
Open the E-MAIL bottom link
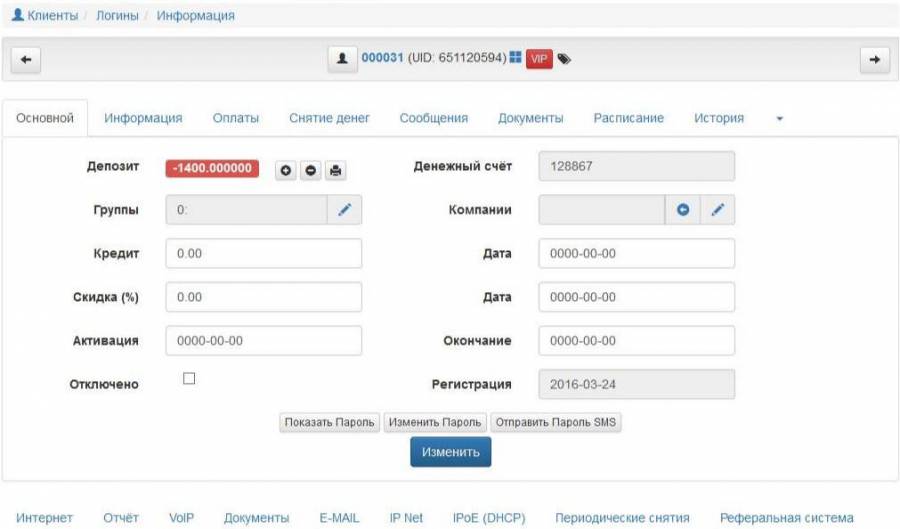[x=339, y=518]
